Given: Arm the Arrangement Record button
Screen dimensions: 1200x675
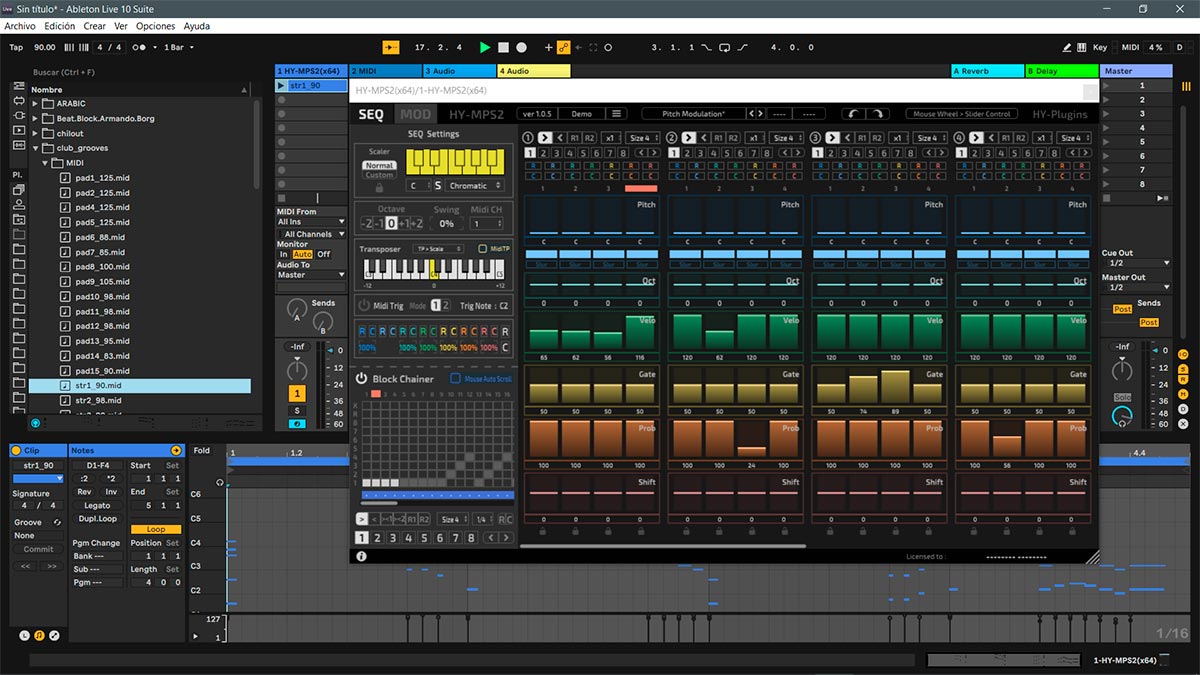Looking at the screenshot, I should (521, 47).
